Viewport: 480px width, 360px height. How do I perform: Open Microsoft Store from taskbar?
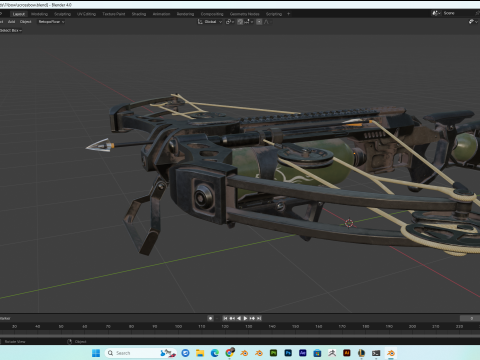[317, 353]
